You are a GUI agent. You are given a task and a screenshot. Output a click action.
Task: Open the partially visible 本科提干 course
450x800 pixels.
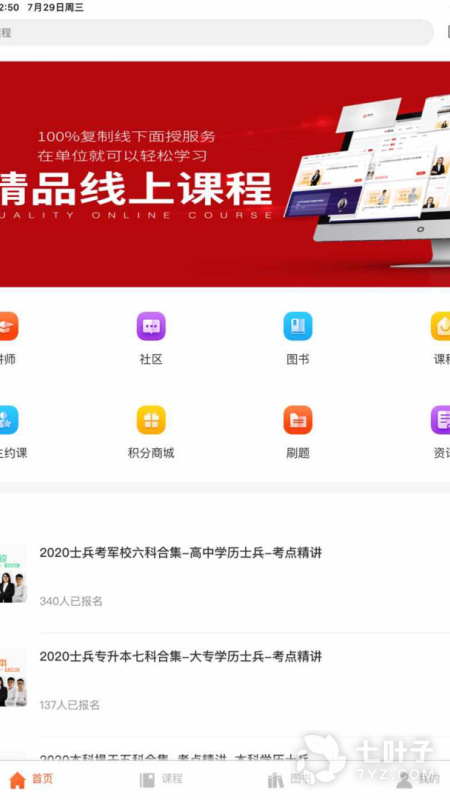tap(225, 756)
